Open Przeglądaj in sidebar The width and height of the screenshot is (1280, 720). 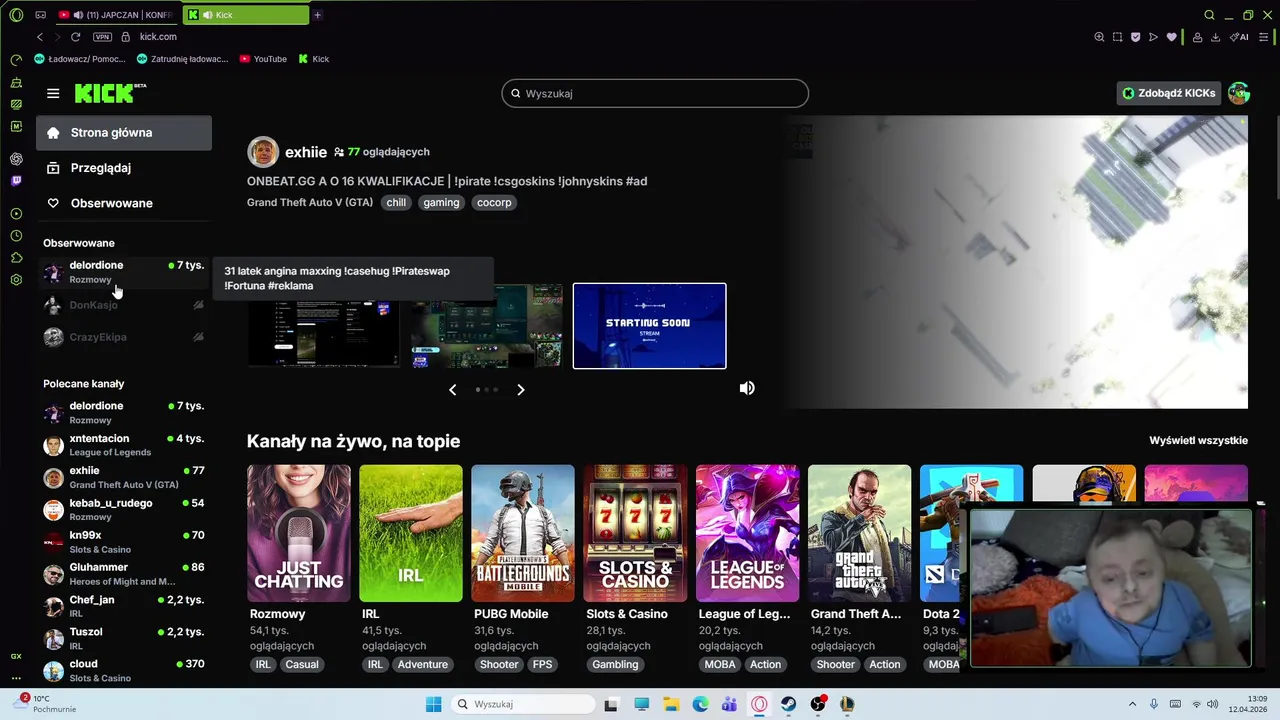124,168
